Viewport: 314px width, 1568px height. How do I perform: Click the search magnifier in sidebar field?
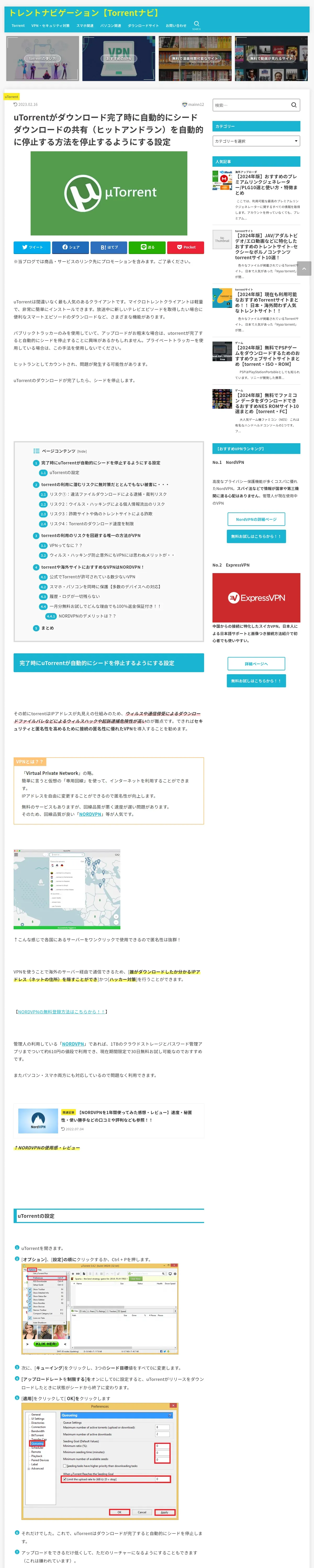click(294, 105)
